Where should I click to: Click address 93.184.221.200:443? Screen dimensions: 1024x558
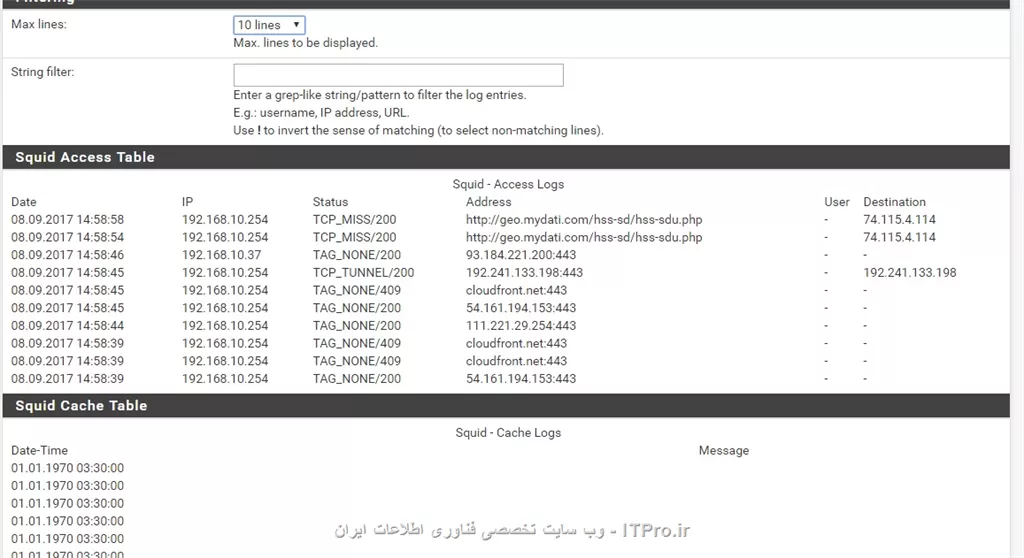[521, 255]
